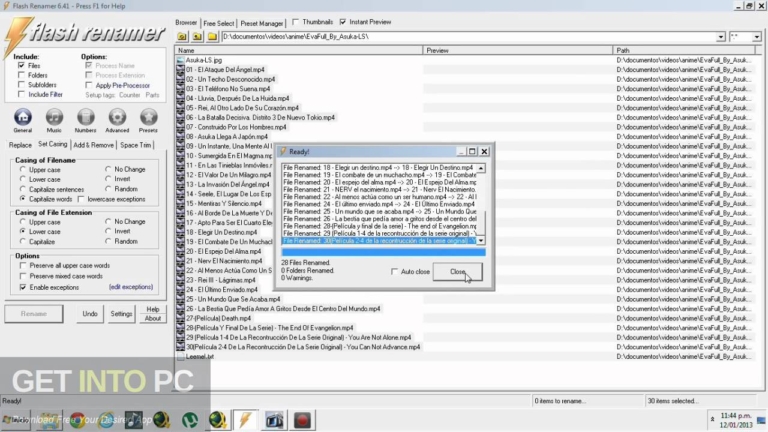Switch to the Replace tab

20,145
